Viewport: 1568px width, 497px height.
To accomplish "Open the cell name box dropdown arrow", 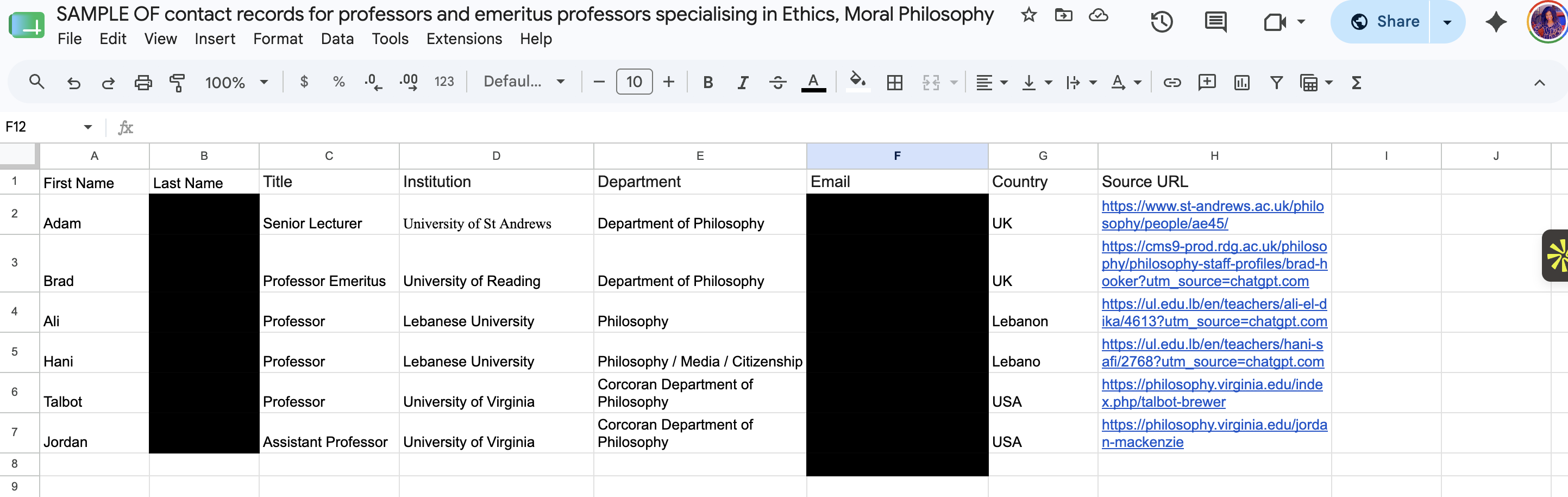I will point(87,127).
